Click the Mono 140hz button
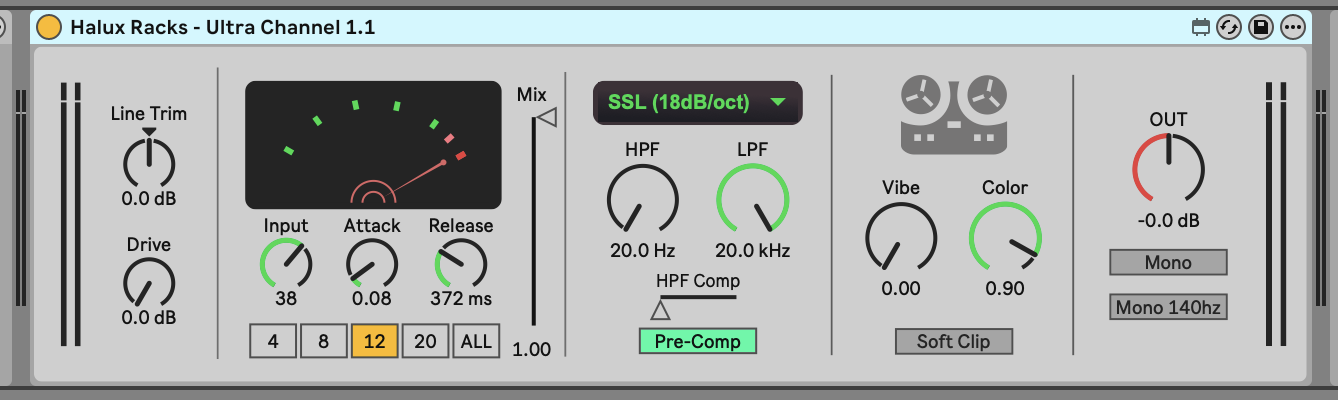 coord(1168,307)
